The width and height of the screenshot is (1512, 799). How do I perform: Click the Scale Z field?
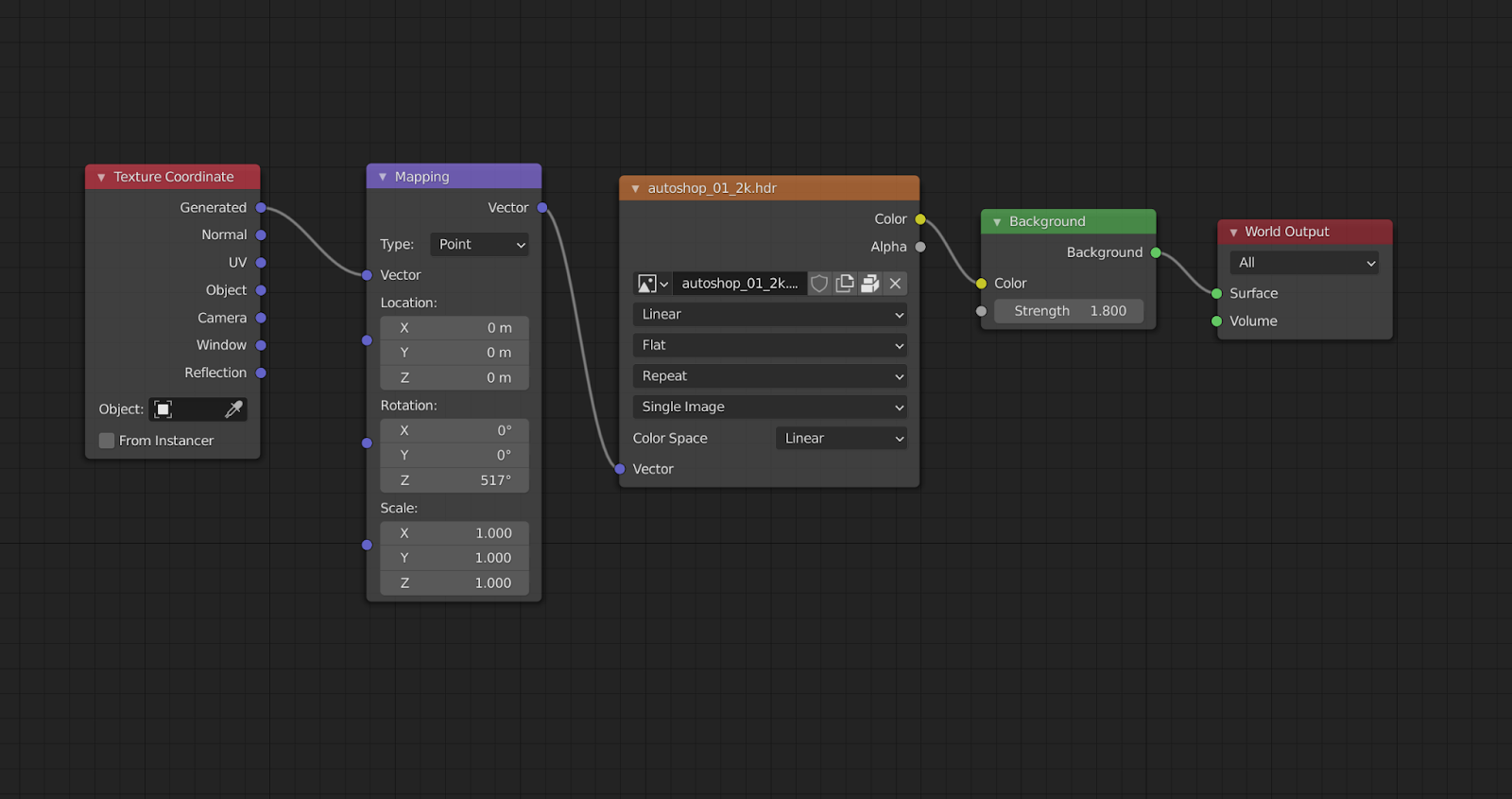[455, 583]
